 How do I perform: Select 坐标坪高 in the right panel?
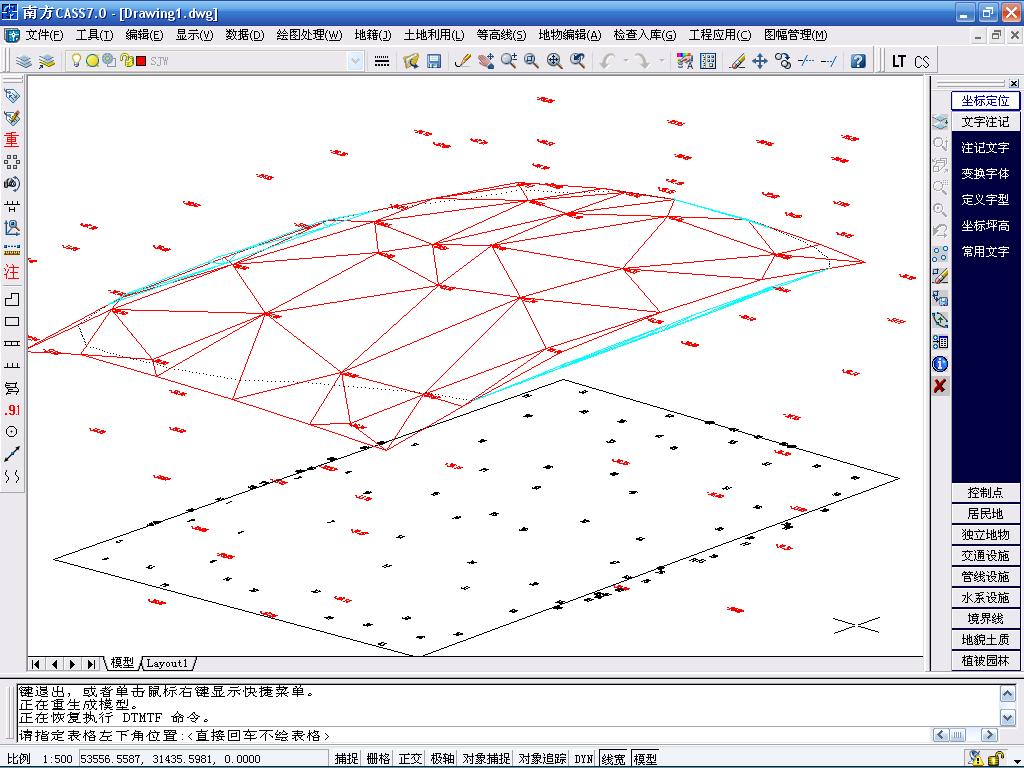click(x=985, y=226)
